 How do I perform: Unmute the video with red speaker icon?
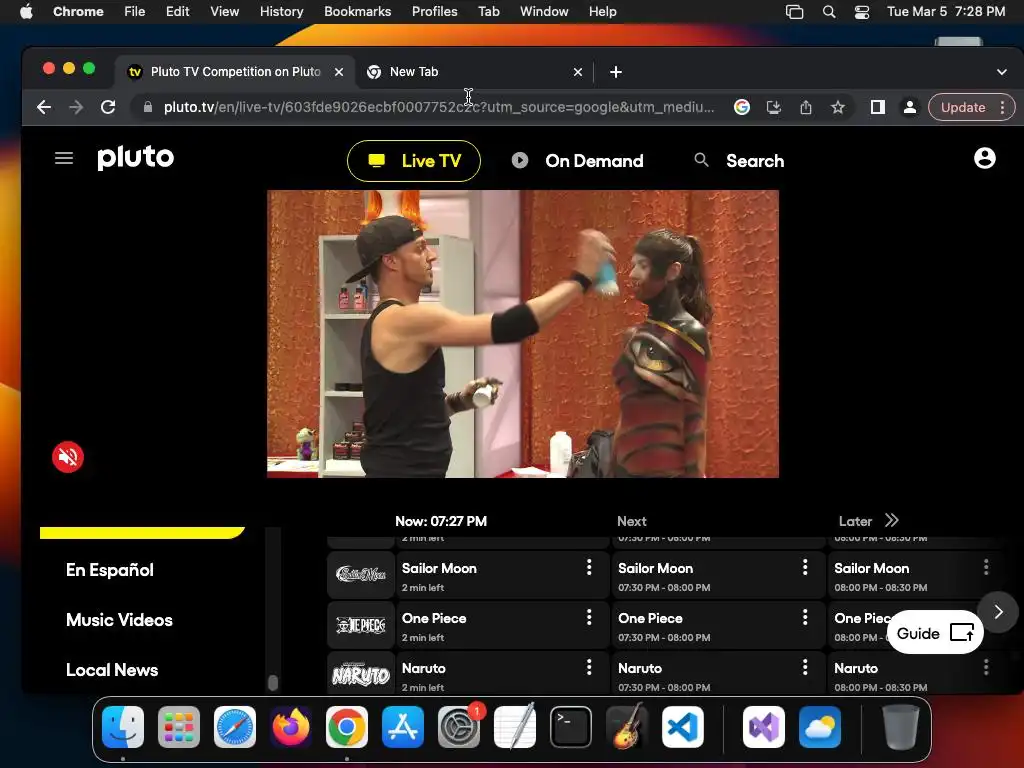68,456
